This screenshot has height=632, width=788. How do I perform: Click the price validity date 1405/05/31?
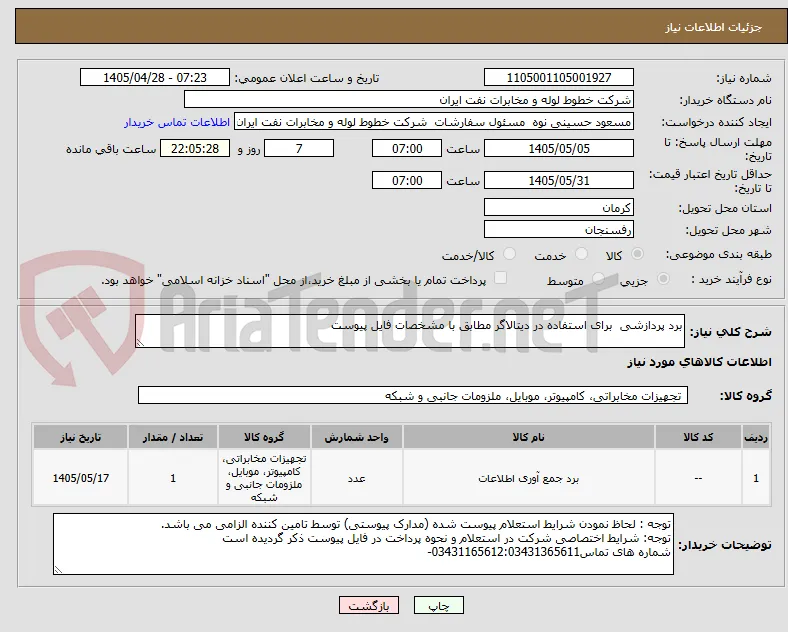[559, 180]
